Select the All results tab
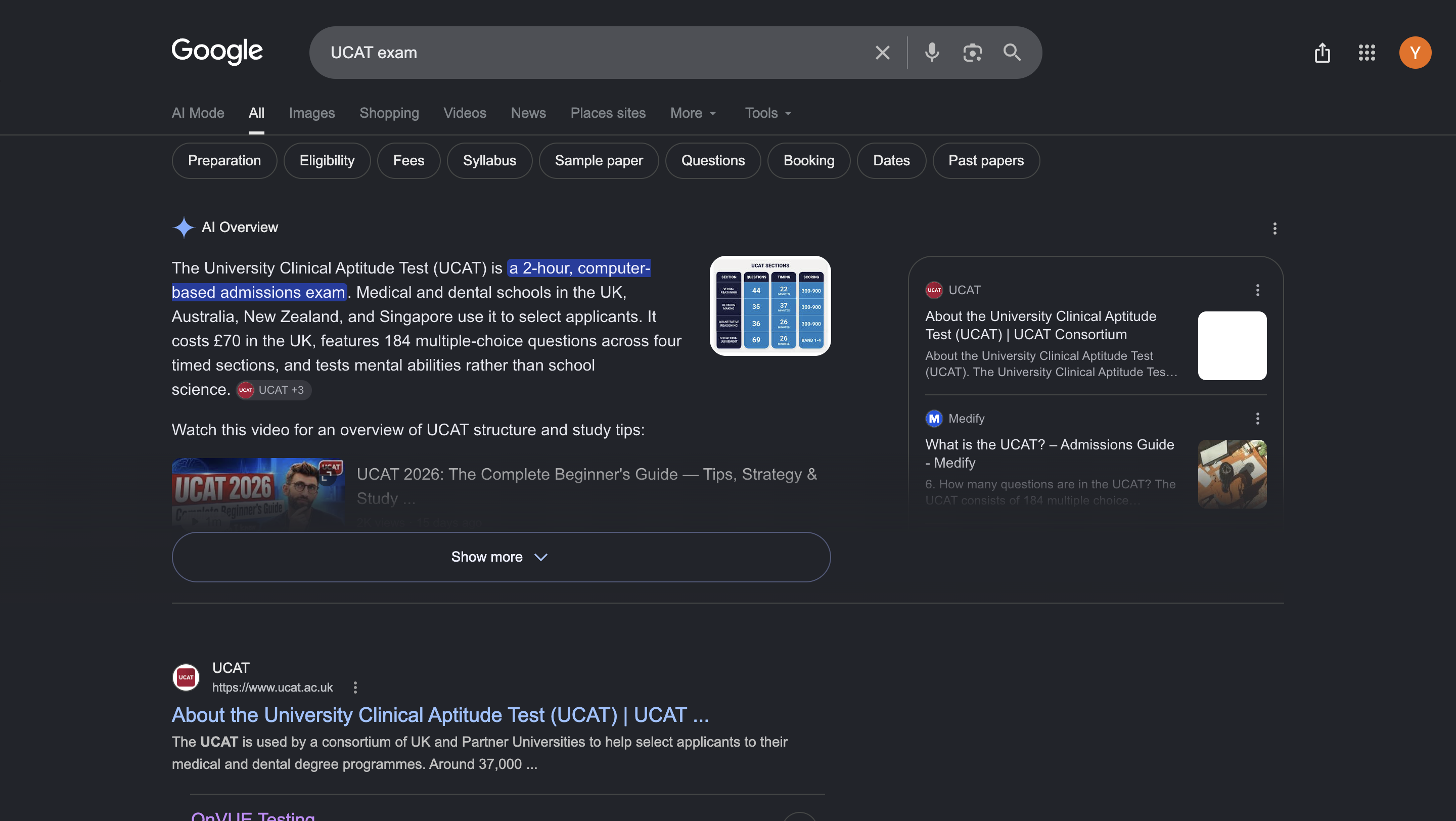Viewport: 1456px width, 821px height. pos(256,113)
